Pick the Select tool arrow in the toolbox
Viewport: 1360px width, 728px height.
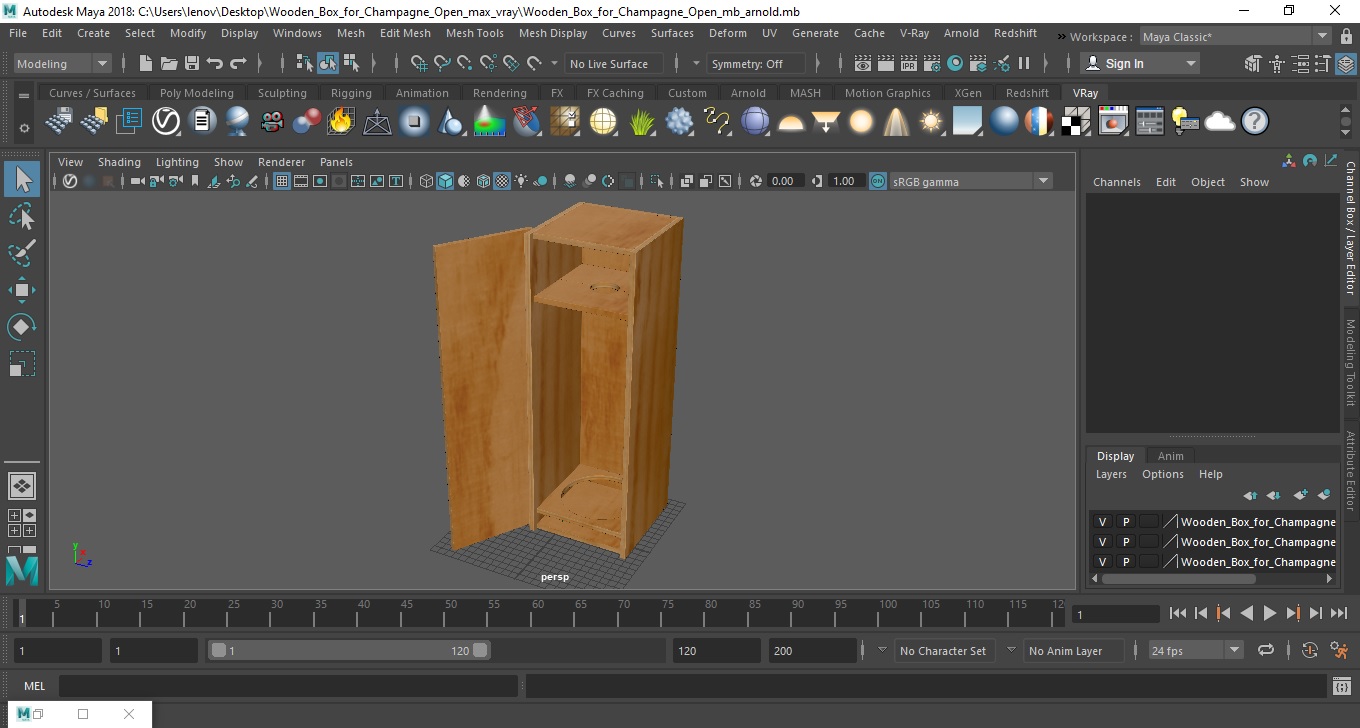22,179
